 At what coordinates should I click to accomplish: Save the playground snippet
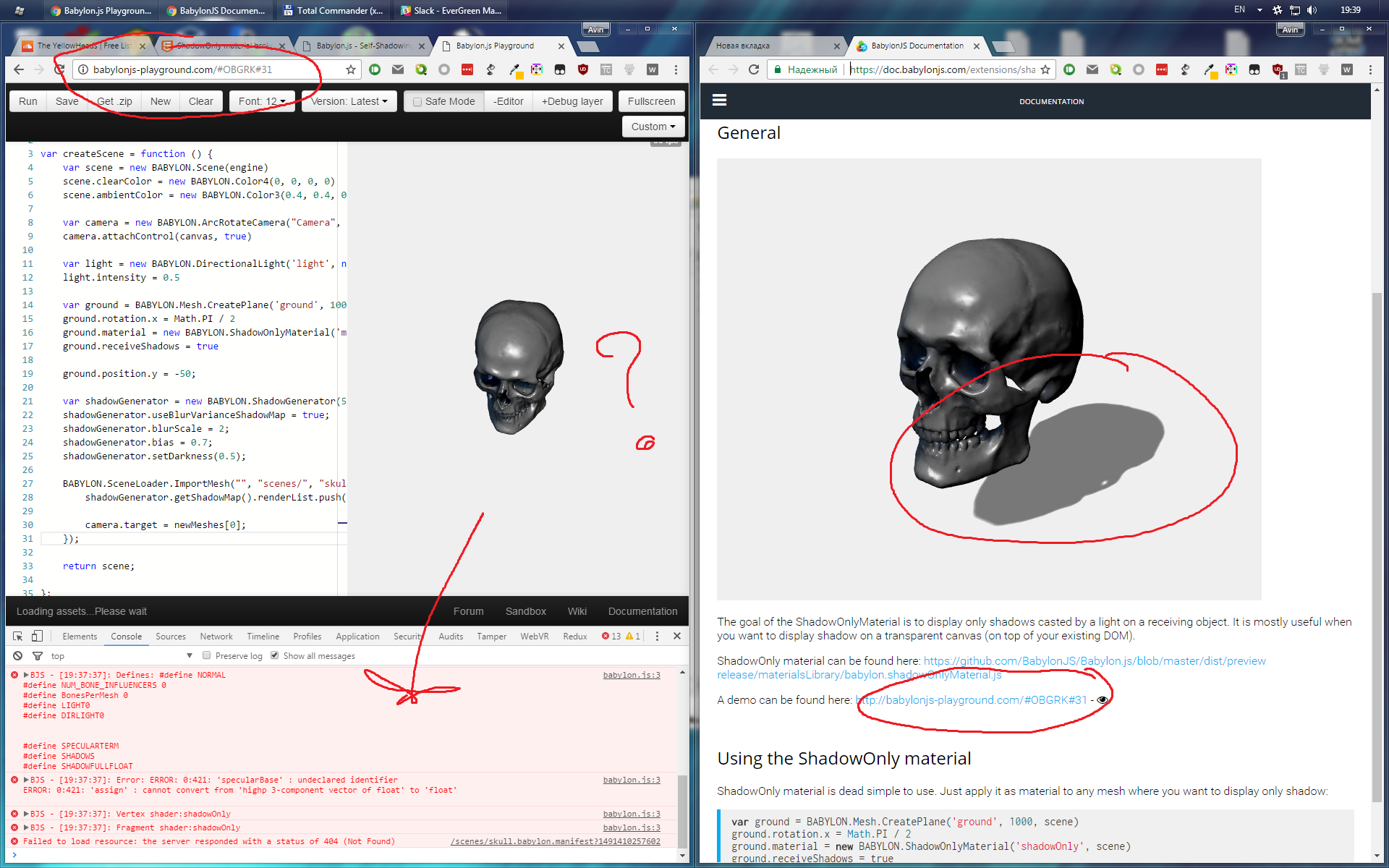(67, 101)
